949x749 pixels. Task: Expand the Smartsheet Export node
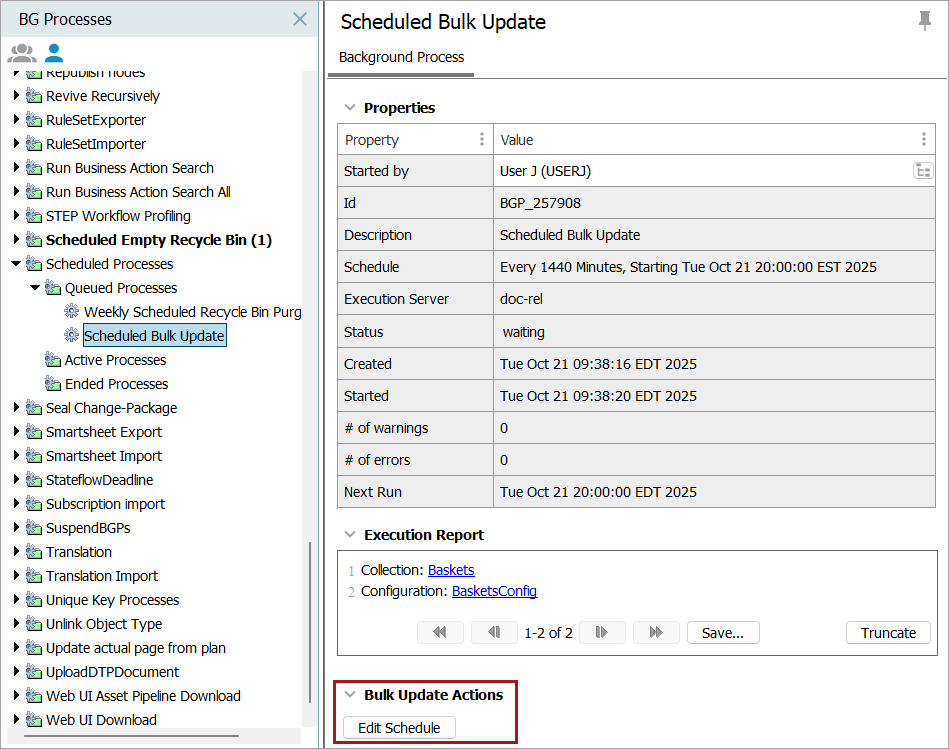(x=16, y=432)
